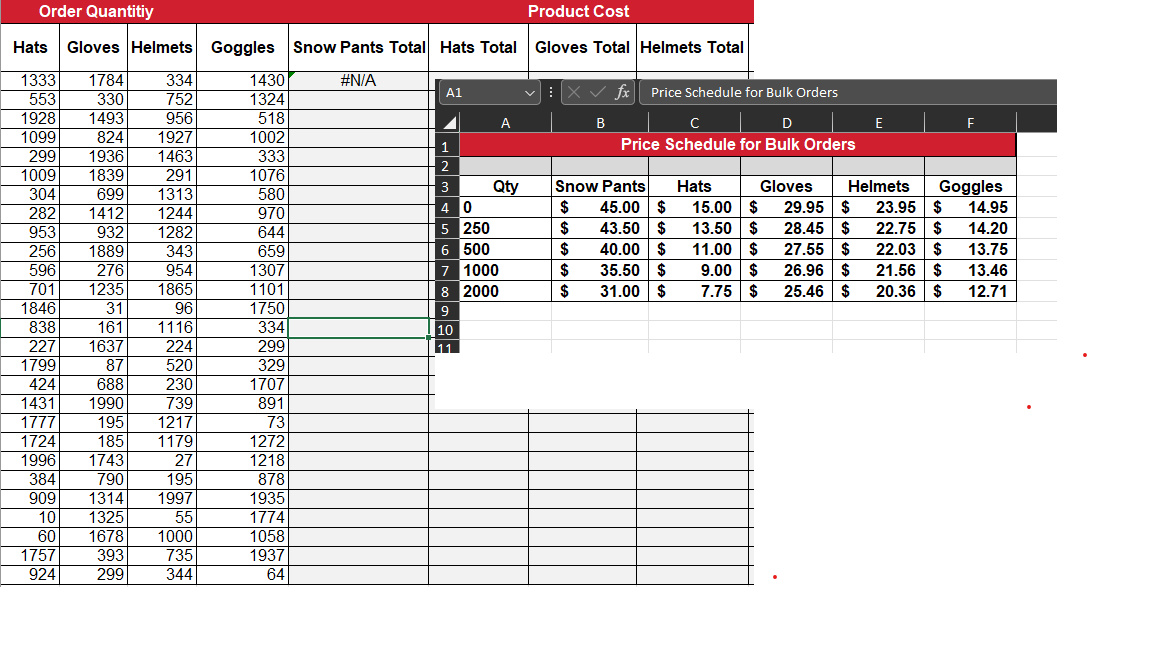Select the Order Quantitiy header banner
Viewport: 1152px width, 648px height.
[x=95, y=12]
